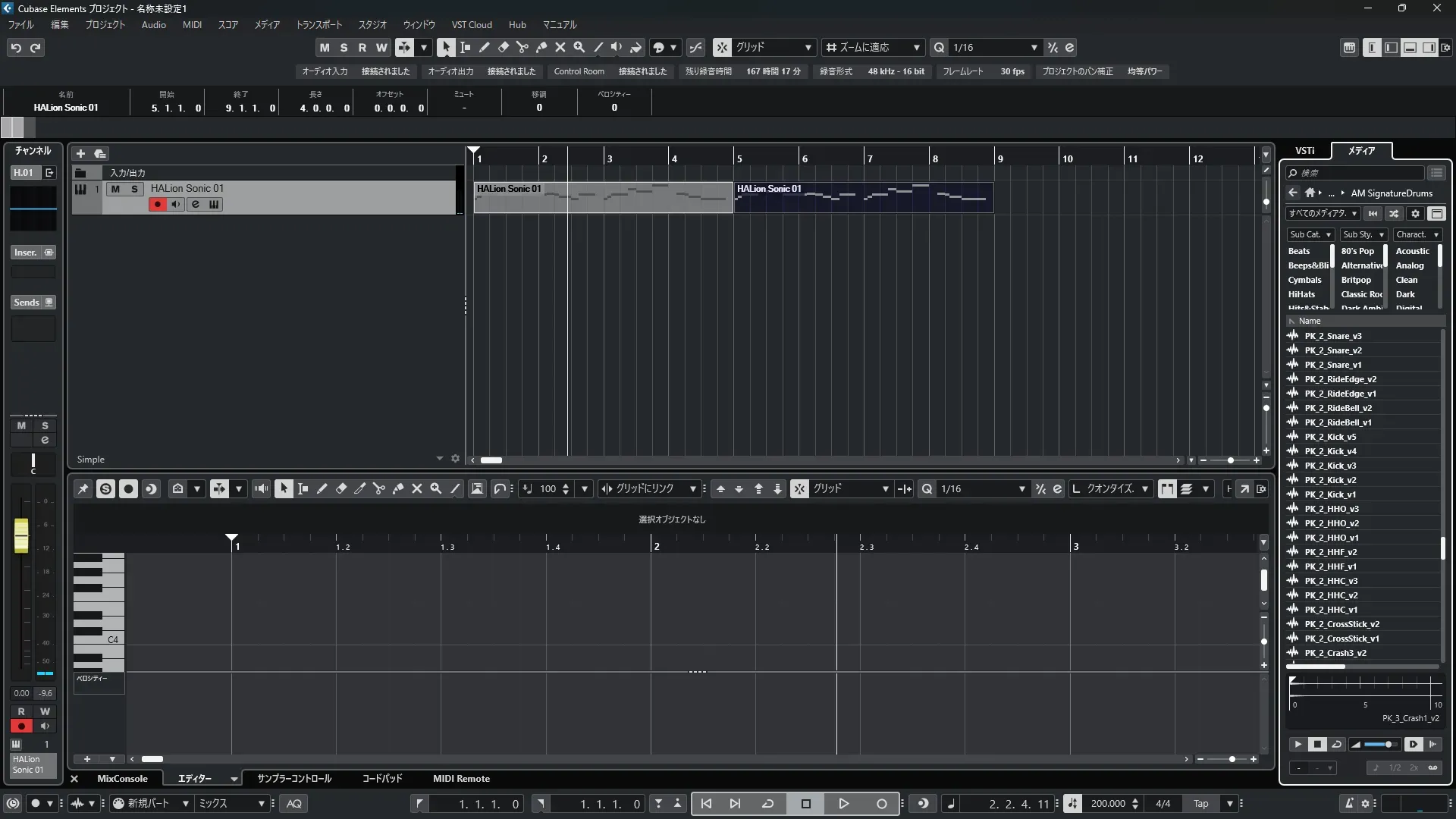Toggle record enable on HALion Sonic 01 track

click(x=157, y=205)
